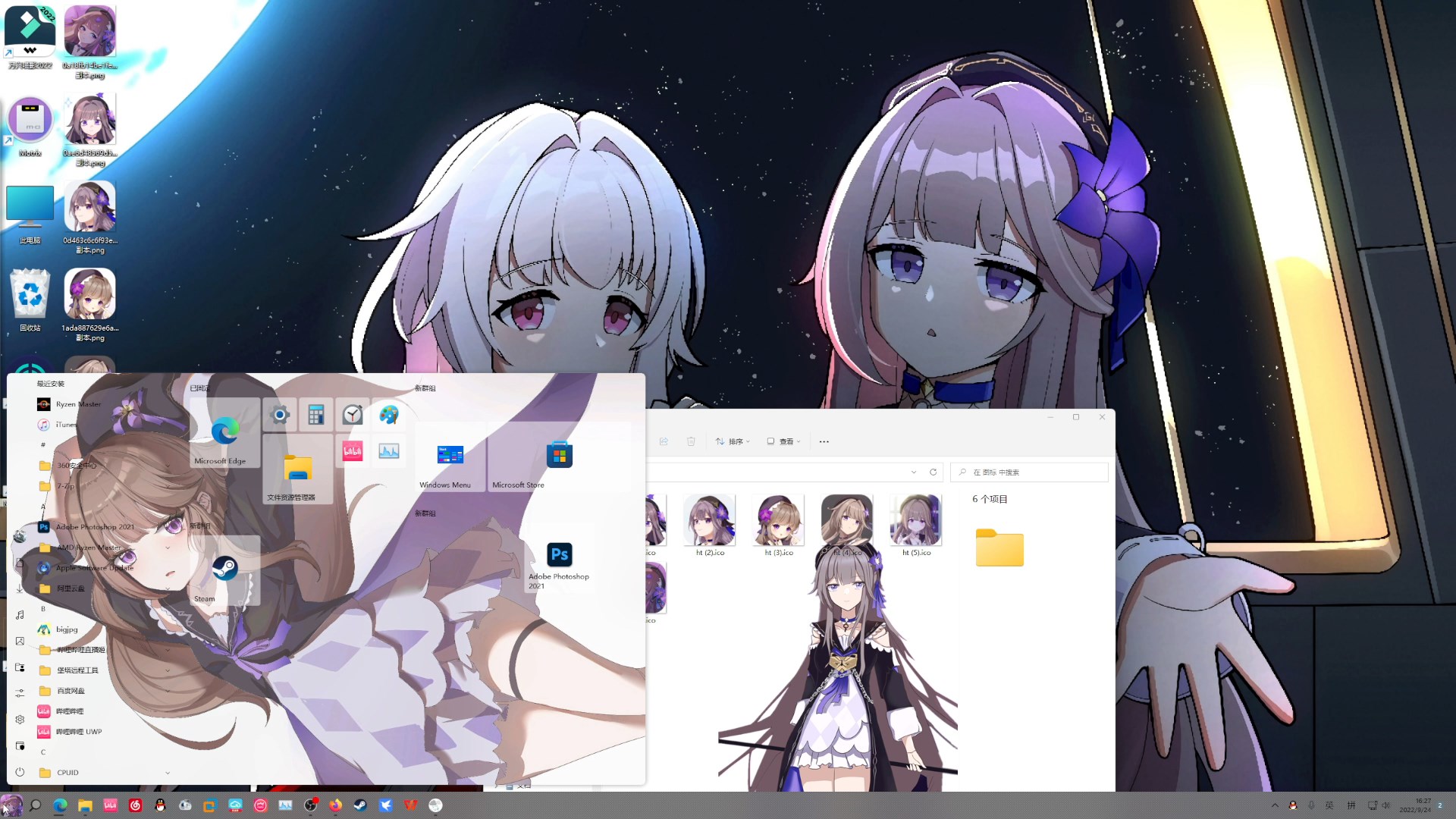Select the ht (3).ico thumbnail
Image resolution: width=1456 pixels, height=819 pixels.
click(x=778, y=521)
